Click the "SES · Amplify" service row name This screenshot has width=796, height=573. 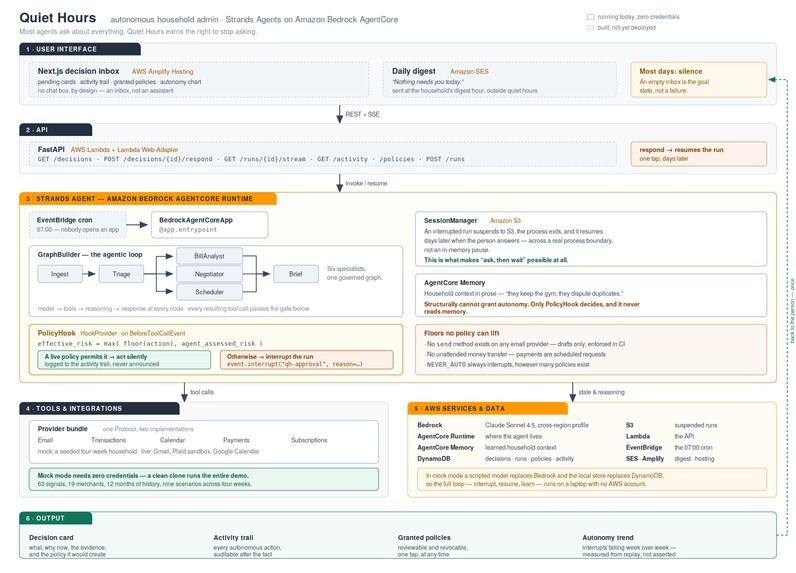coord(645,458)
